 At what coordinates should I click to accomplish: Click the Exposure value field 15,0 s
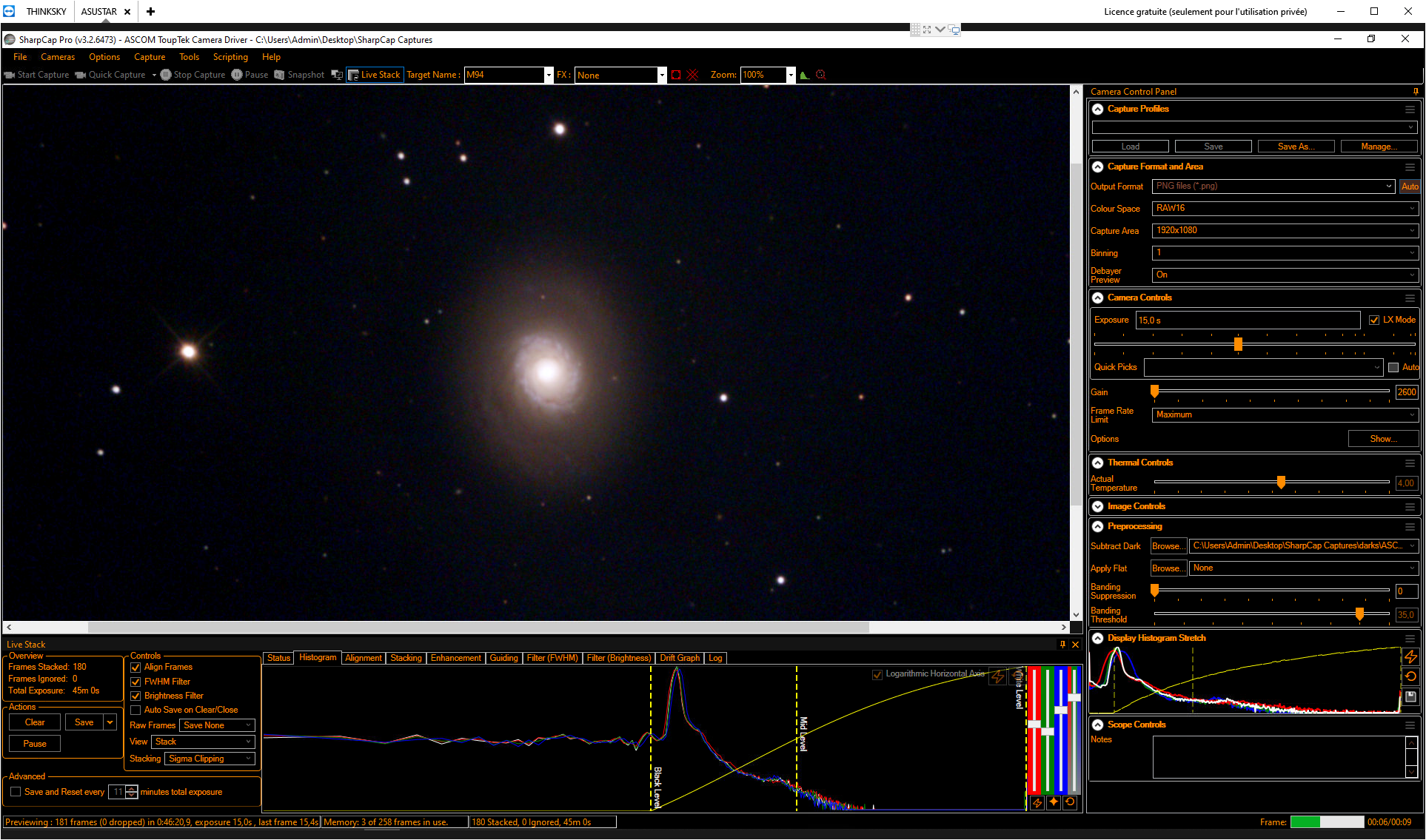click(x=1248, y=320)
